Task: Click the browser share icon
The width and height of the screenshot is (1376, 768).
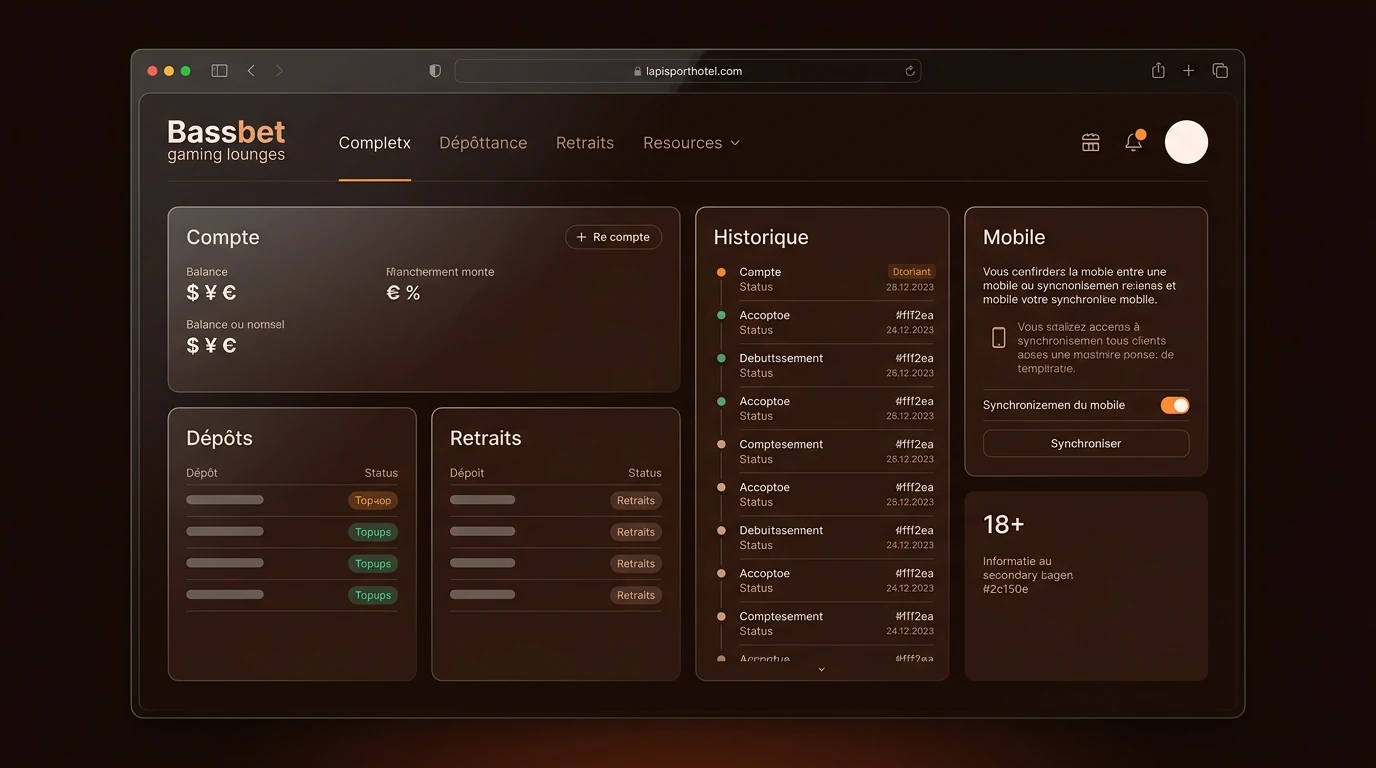Action: pos(1158,70)
